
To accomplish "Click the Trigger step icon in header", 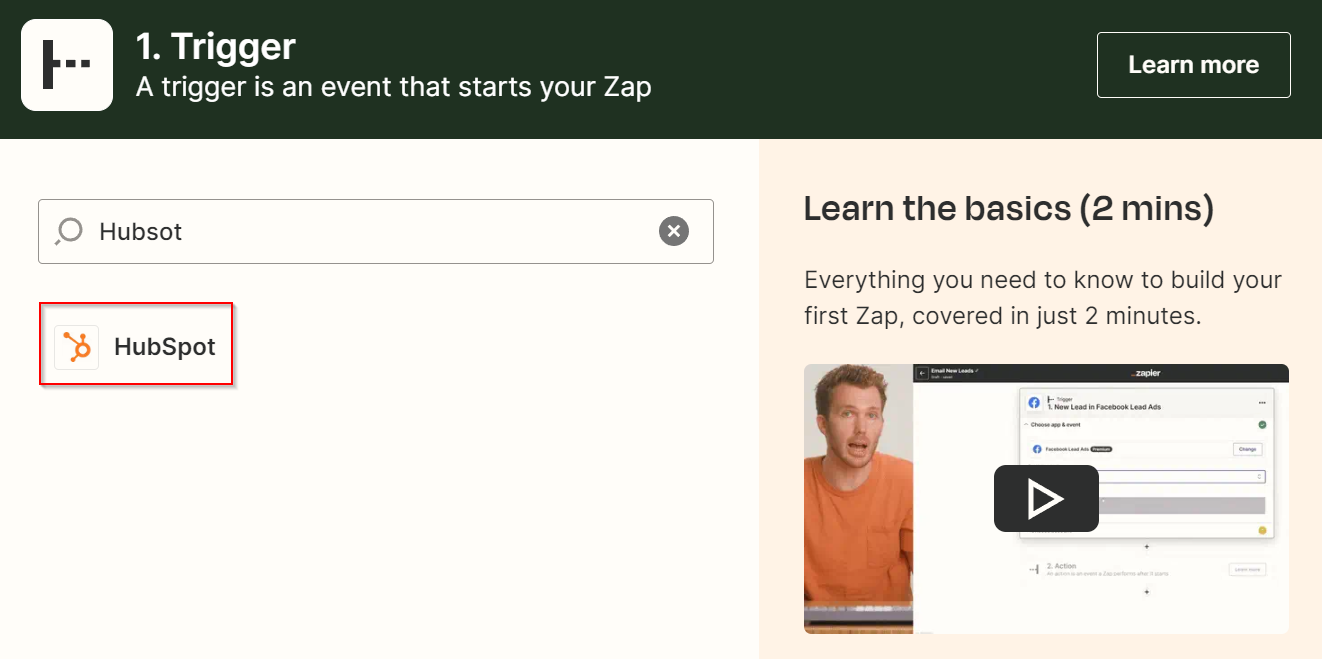I will (x=67, y=64).
